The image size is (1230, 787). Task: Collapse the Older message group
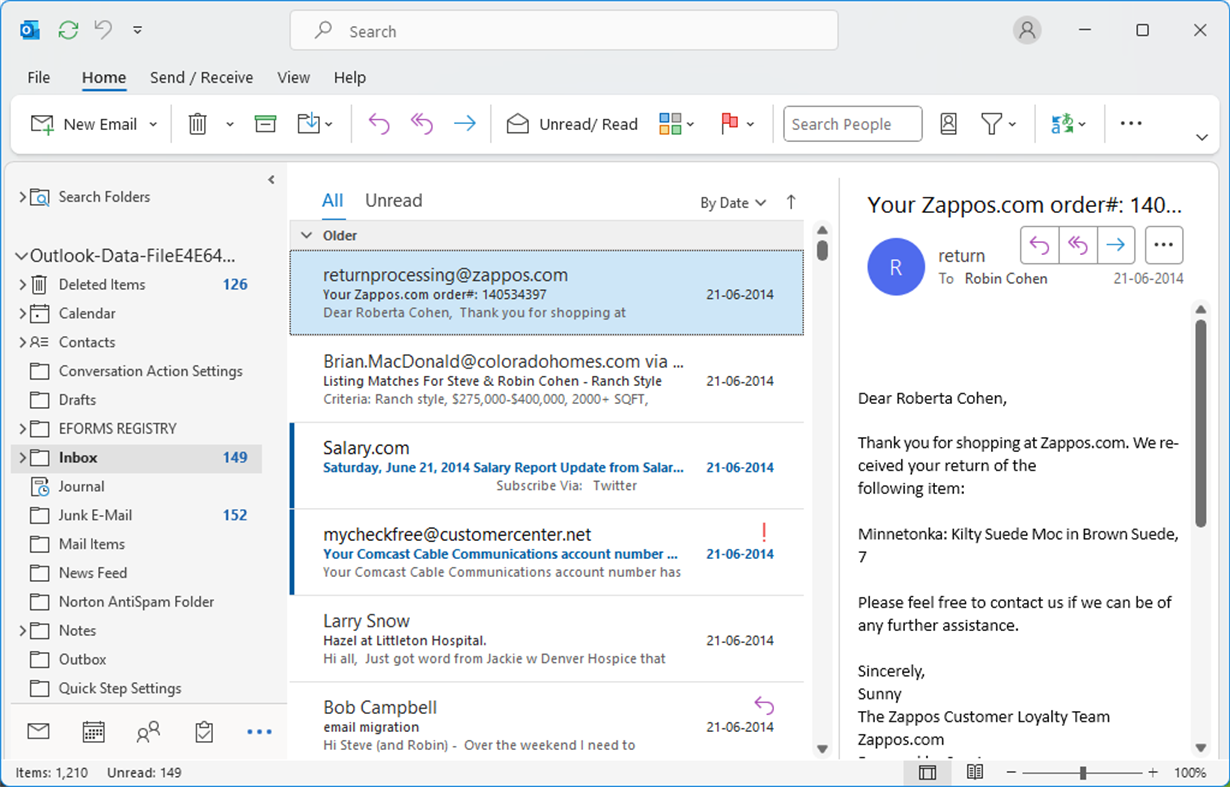tap(306, 235)
